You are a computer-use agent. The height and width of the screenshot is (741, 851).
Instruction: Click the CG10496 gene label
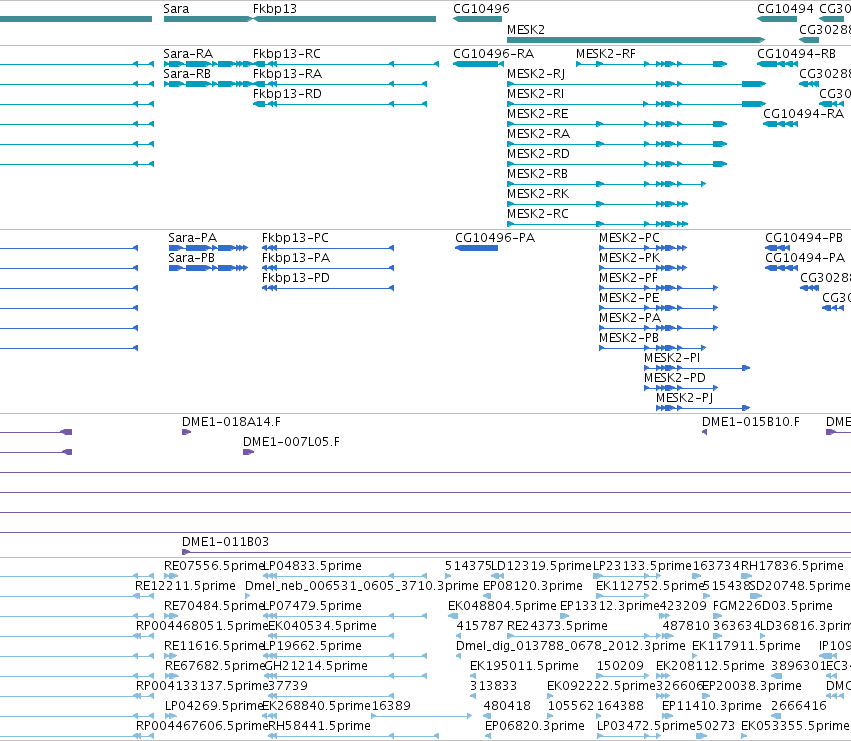481,9
